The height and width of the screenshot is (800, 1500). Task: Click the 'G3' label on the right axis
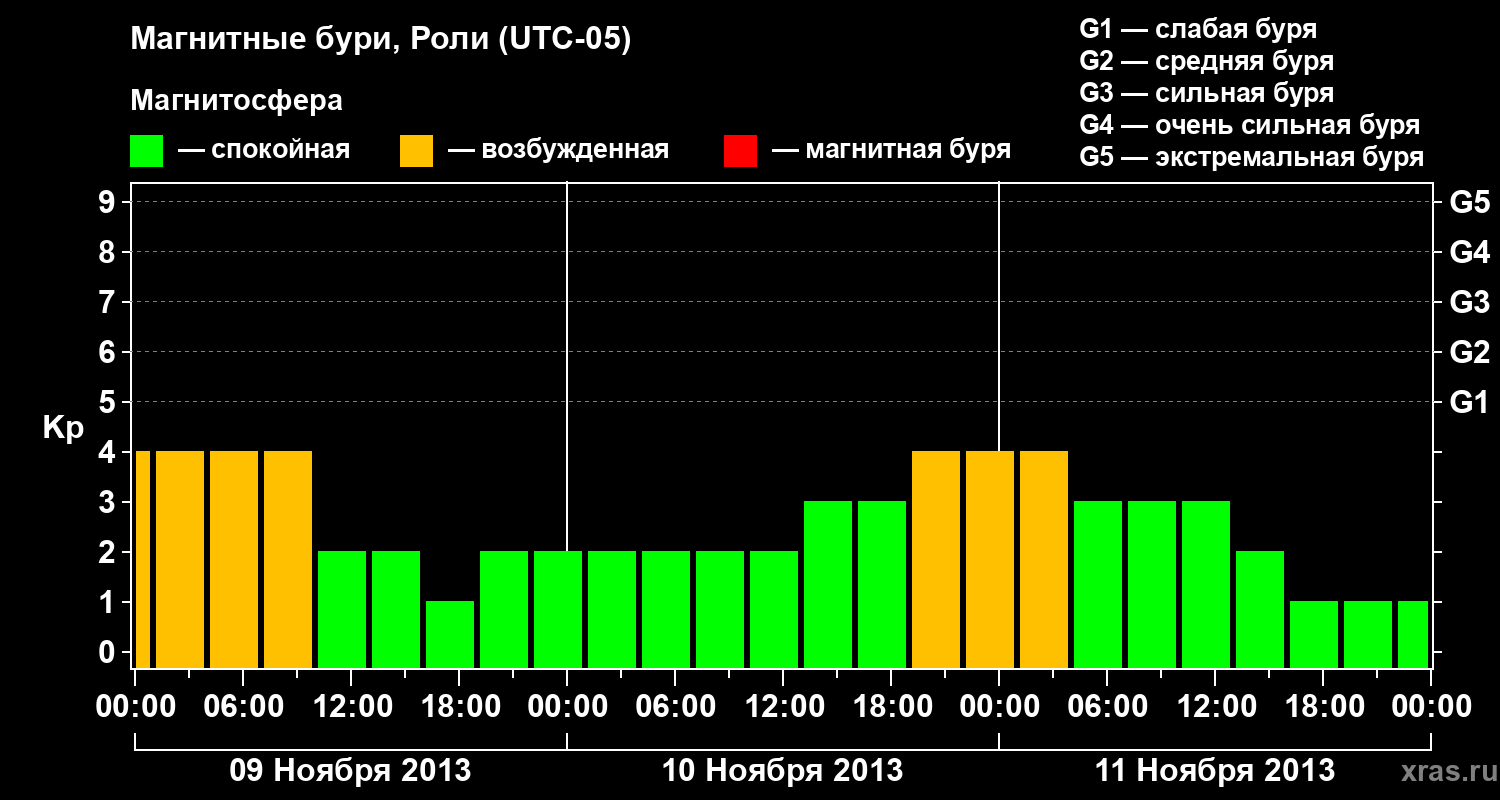1469,302
